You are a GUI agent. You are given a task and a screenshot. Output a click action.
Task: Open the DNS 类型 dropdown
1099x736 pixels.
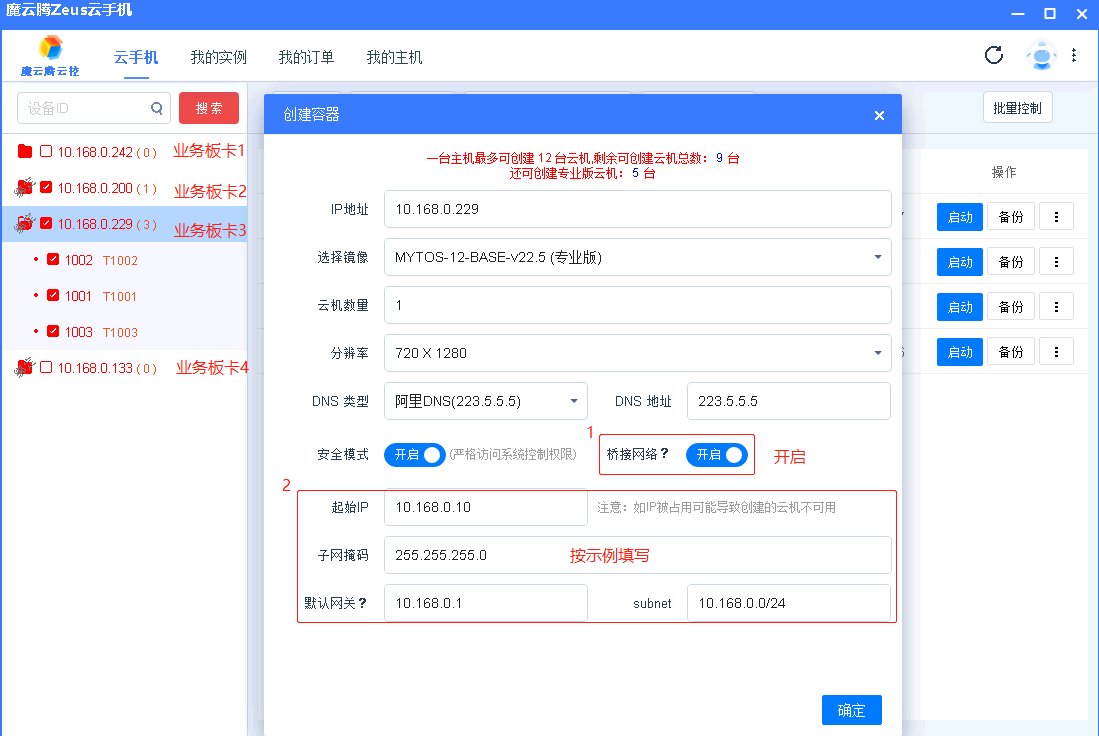pyautogui.click(x=486, y=400)
